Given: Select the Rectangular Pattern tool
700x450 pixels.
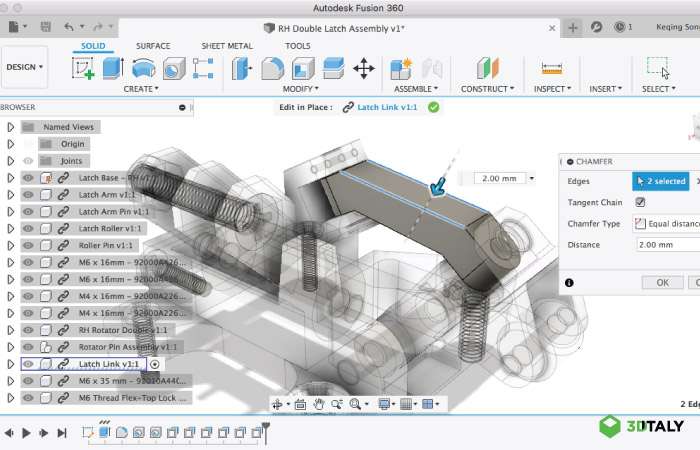Looking at the screenshot, I should pos(203,68).
